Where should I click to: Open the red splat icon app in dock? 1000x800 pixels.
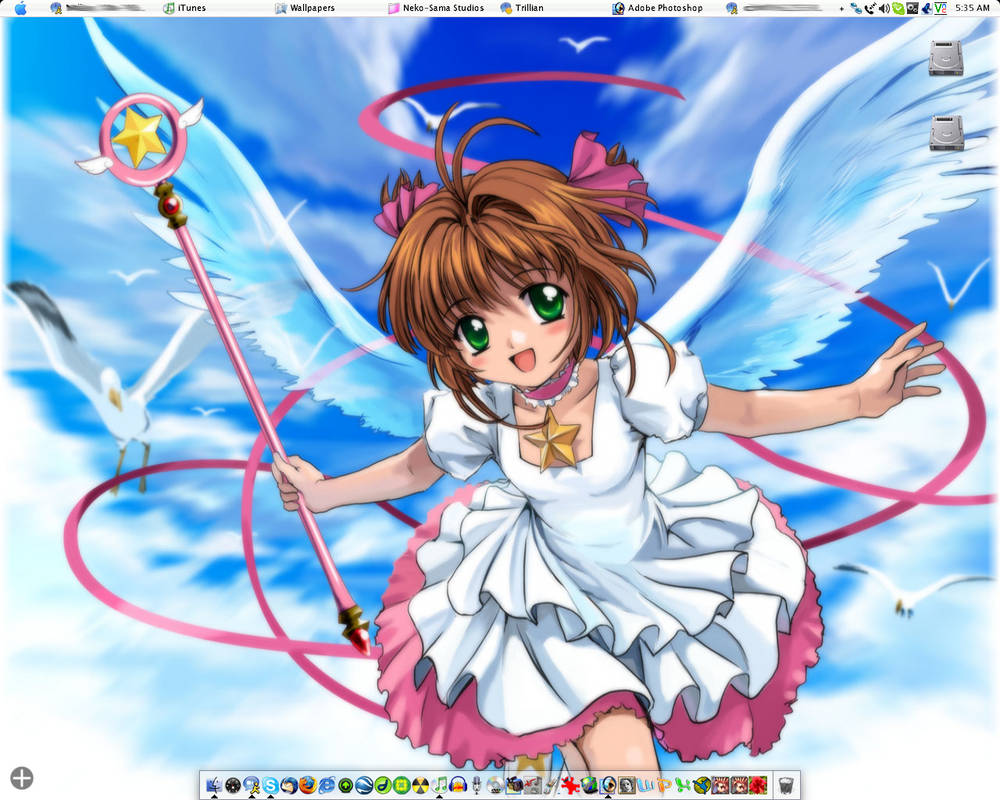click(570, 785)
